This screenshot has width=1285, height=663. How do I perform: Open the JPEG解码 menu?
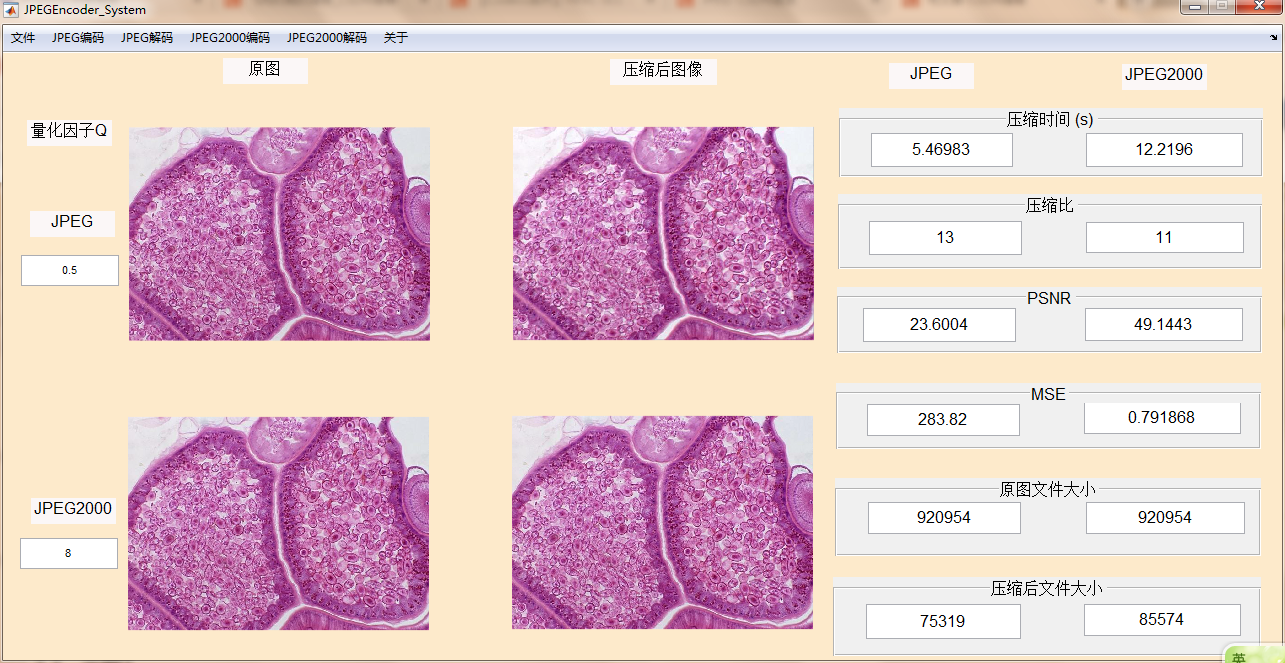[147, 38]
